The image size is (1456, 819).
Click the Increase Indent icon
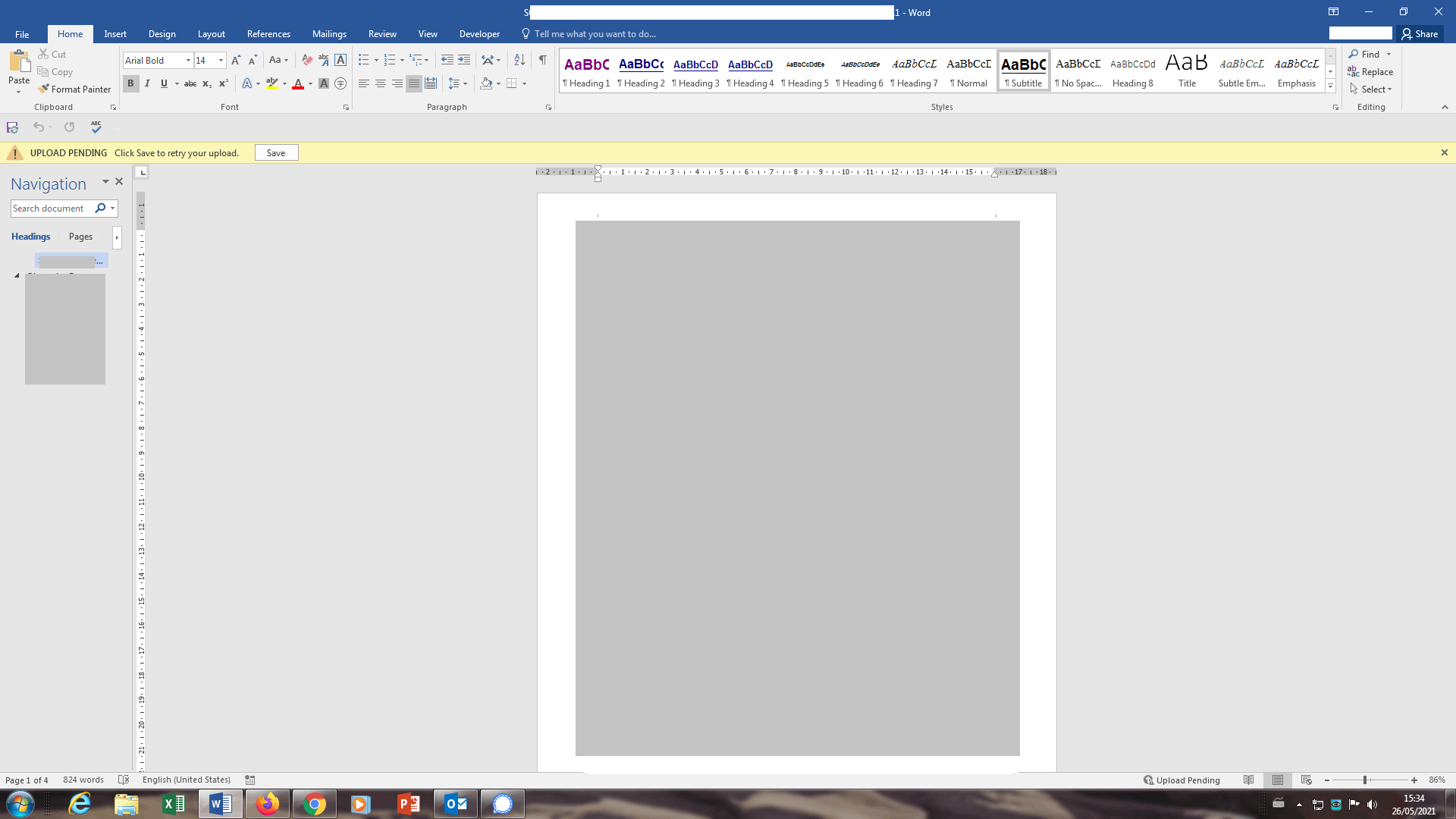click(464, 60)
